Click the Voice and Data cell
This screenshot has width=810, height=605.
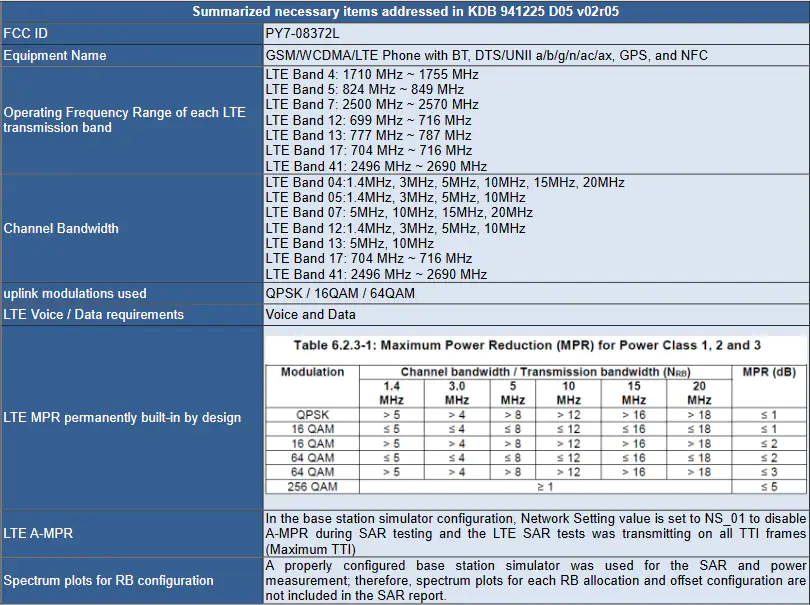310,315
